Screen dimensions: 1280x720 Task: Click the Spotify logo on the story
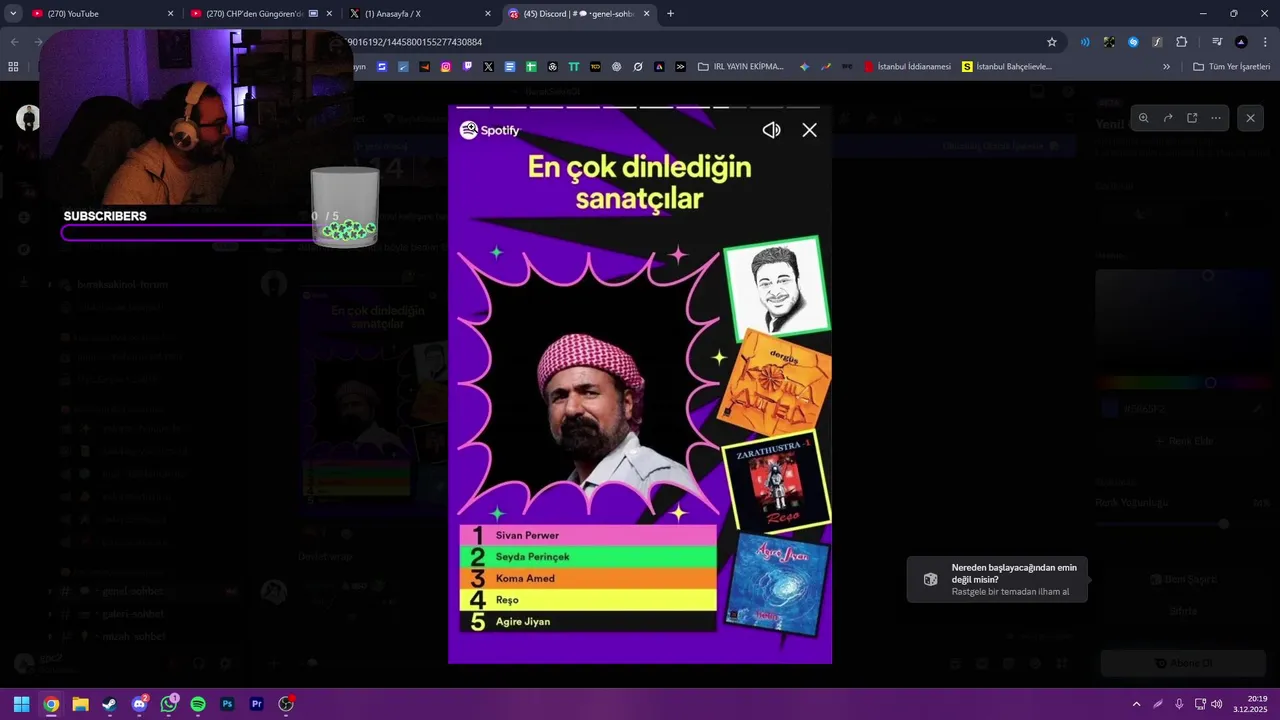[490, 130]
